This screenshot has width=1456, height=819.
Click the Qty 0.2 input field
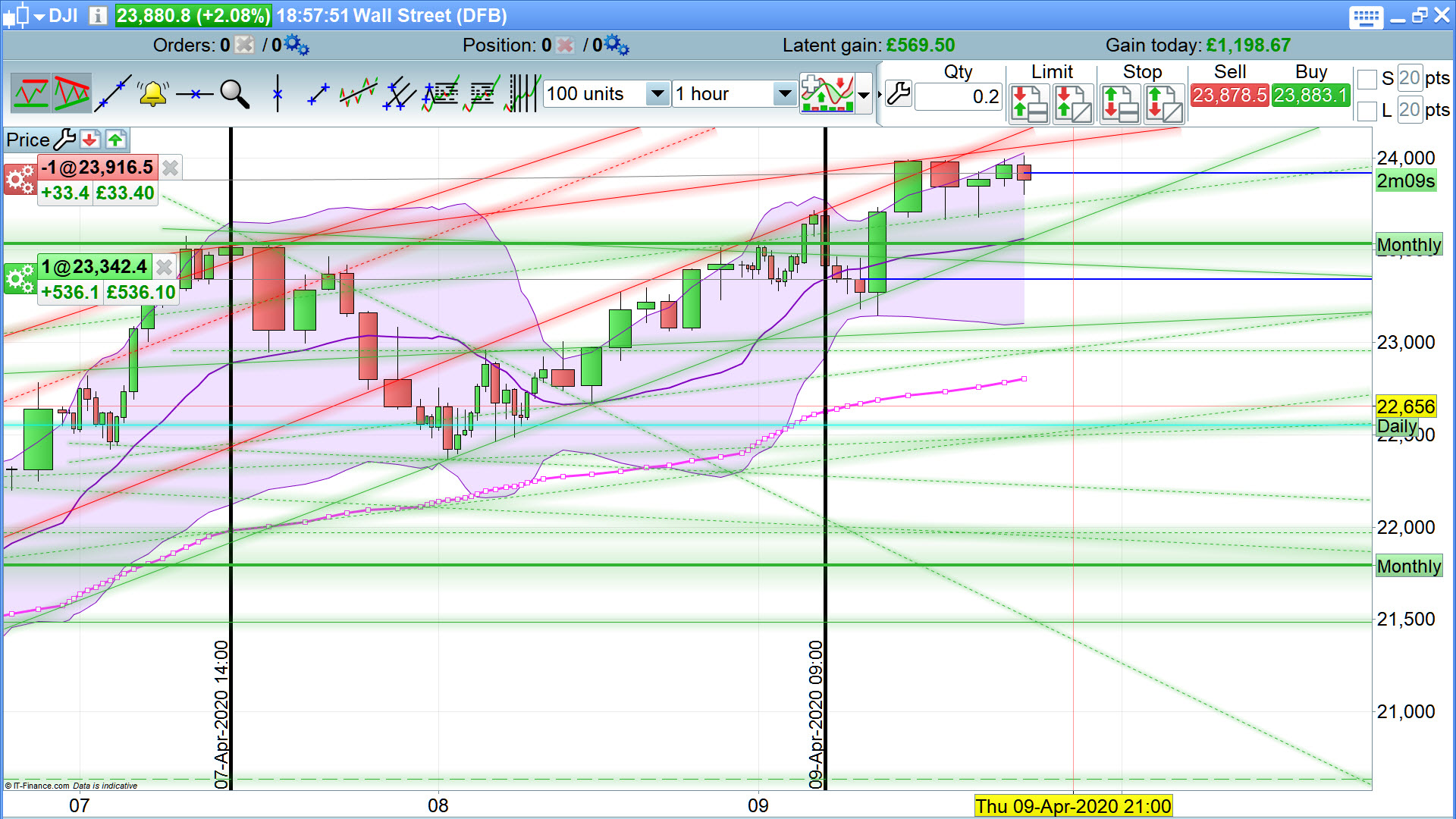[959, 96]
